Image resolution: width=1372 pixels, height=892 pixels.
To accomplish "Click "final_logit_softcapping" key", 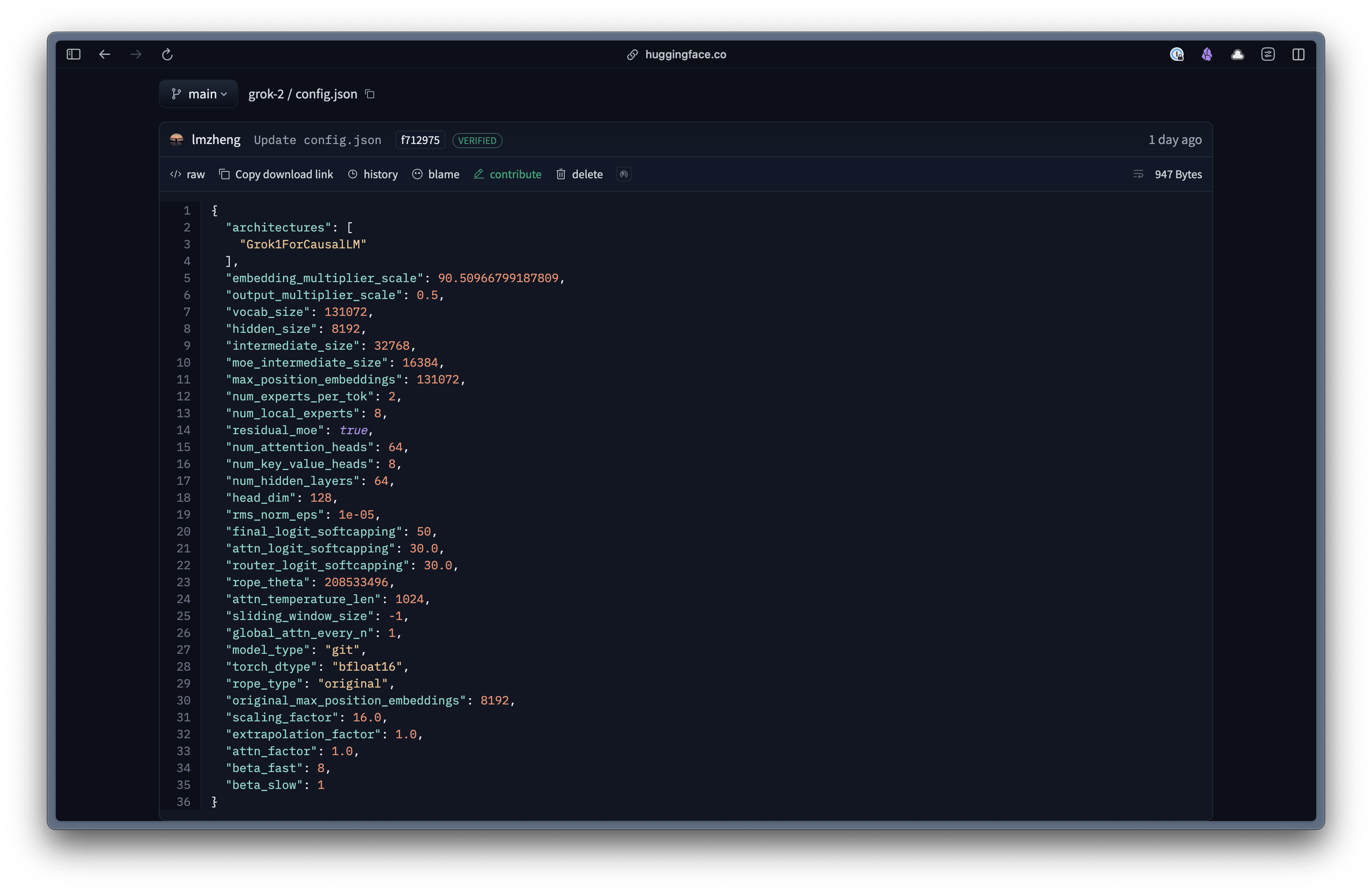I will (313, 531).
